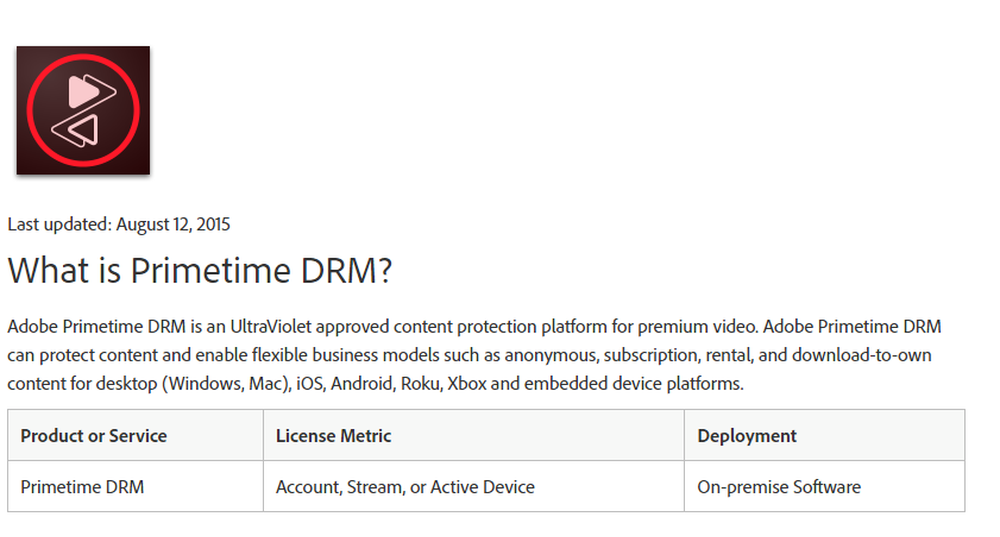The height and width of the screenshot is (537, 1000).
Task: Click the "Product or Service" column header
Action: click(135, 435)
